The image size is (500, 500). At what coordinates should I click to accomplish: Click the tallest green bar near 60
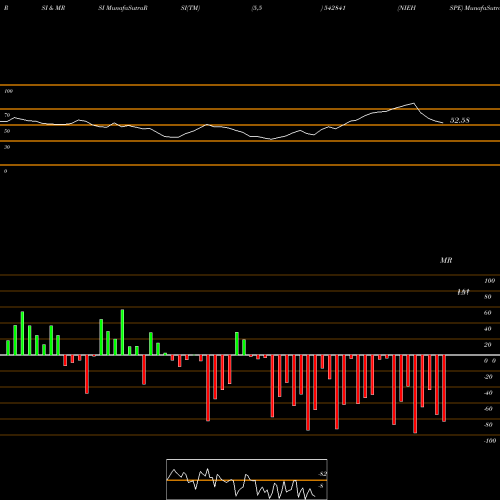[122, 332]
